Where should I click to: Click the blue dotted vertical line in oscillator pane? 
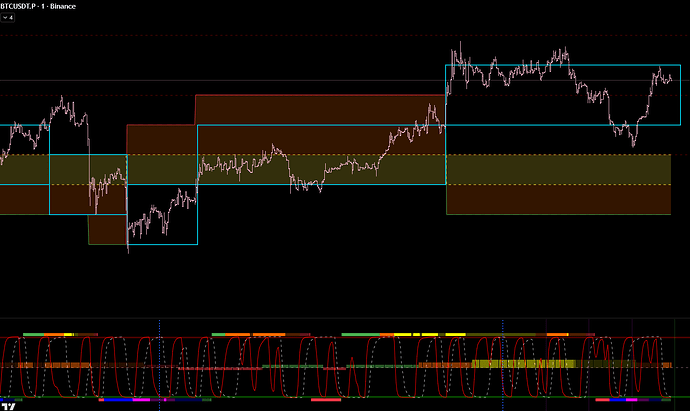coord(503,350)
